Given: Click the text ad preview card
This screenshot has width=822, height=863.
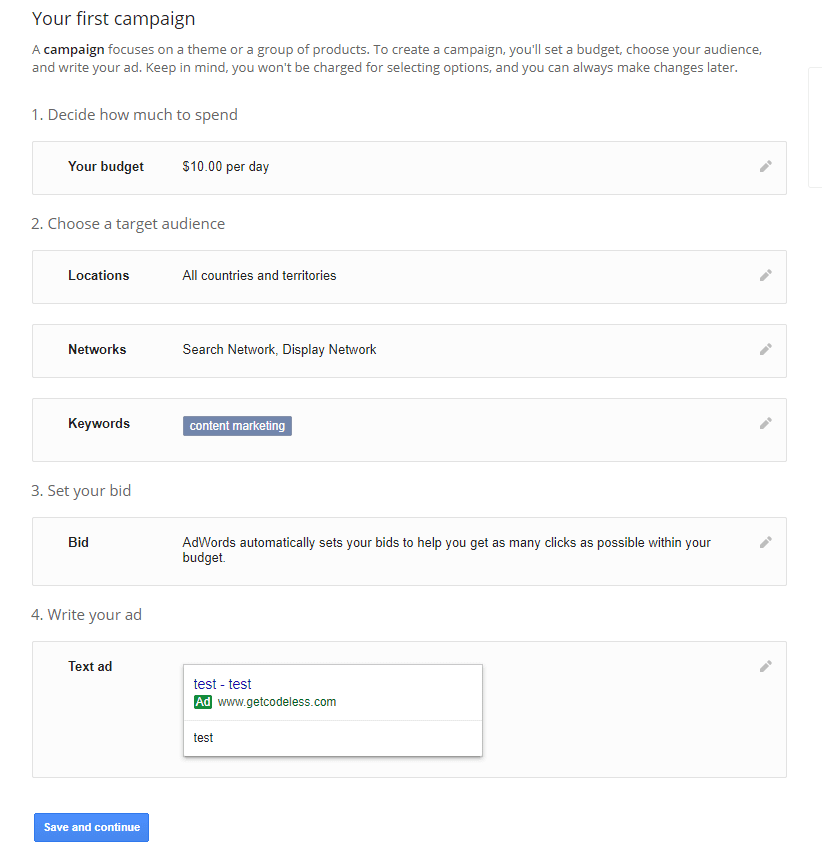Looking at the screenshot, I should (x=332, y=710).
